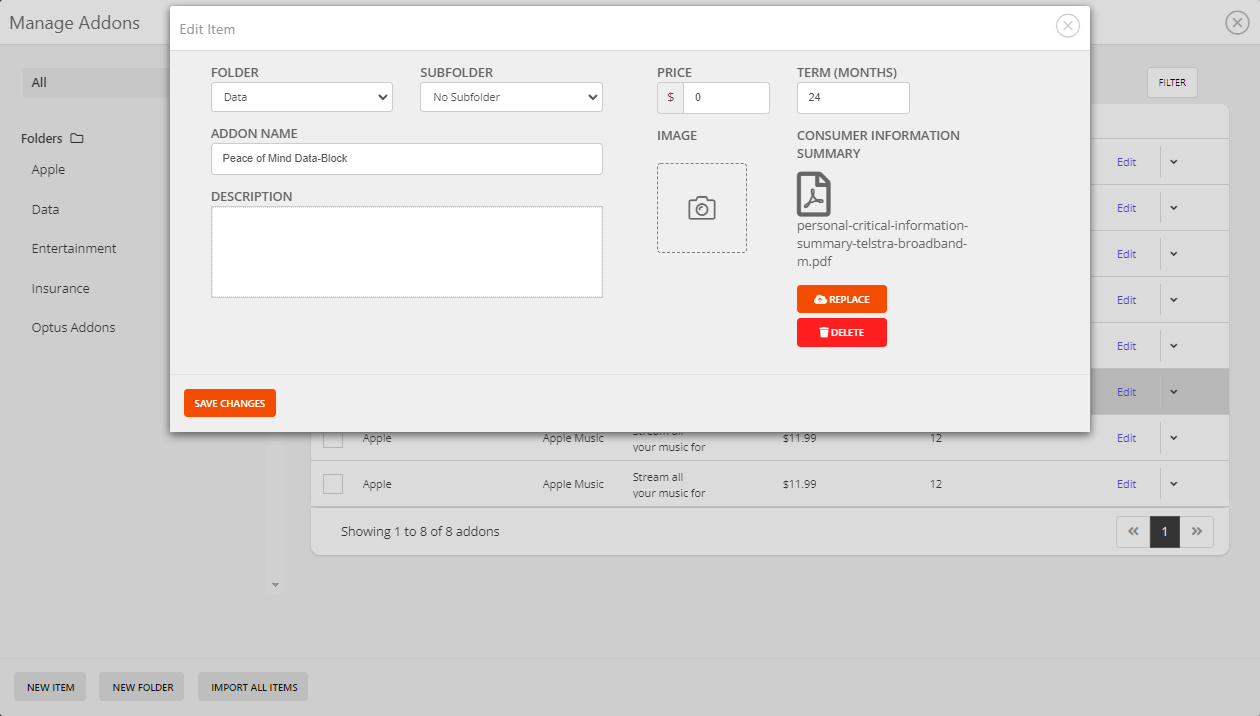Screen dimensions: 1260x716
Task: Click the Filter button
Action: click(x=1171, y=83)
